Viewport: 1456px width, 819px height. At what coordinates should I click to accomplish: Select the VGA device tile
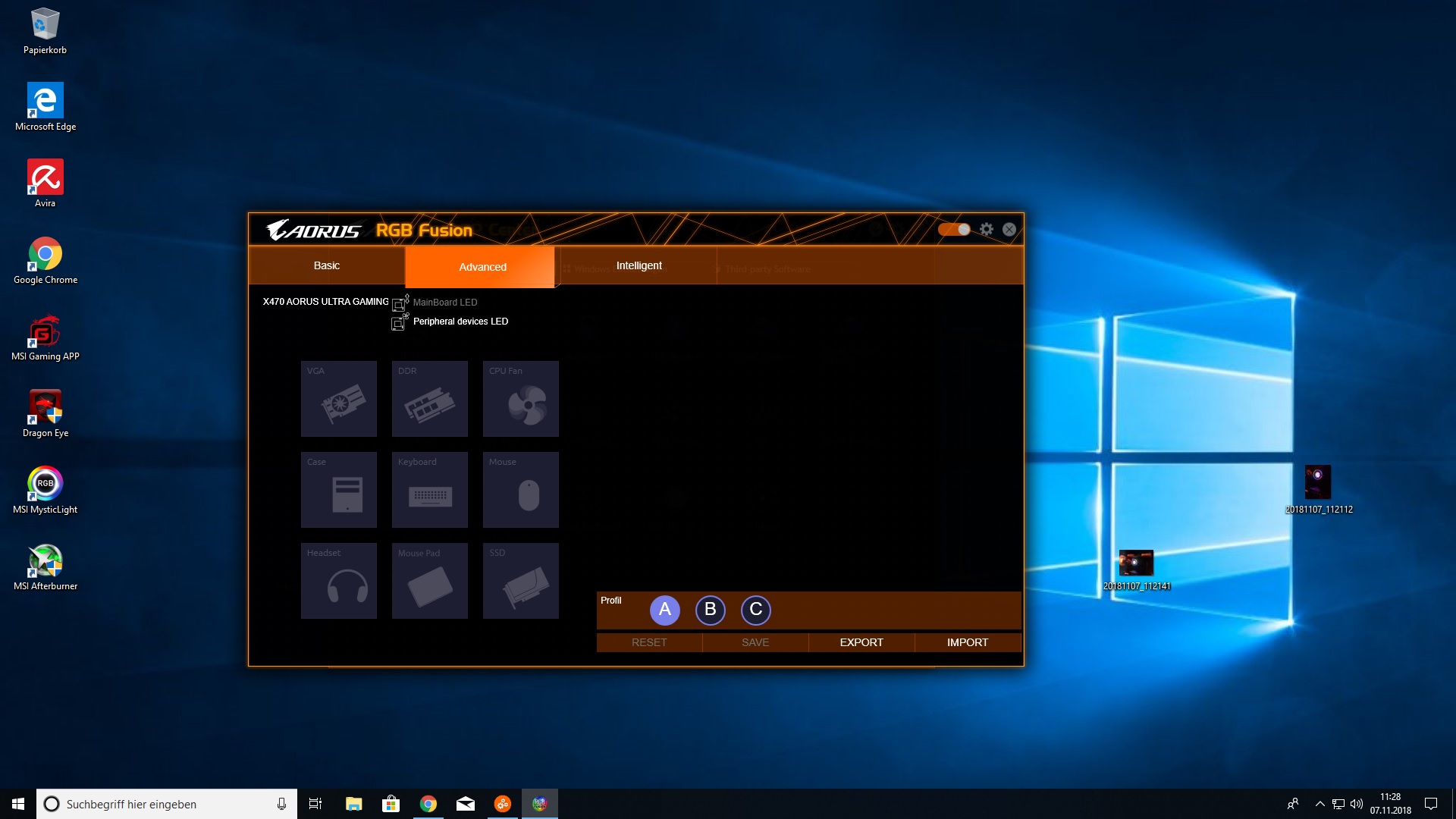click(339, 399)
